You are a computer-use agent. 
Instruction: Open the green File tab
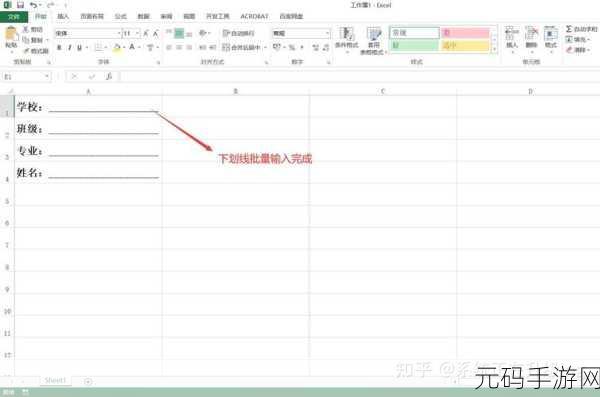(14, 16)
